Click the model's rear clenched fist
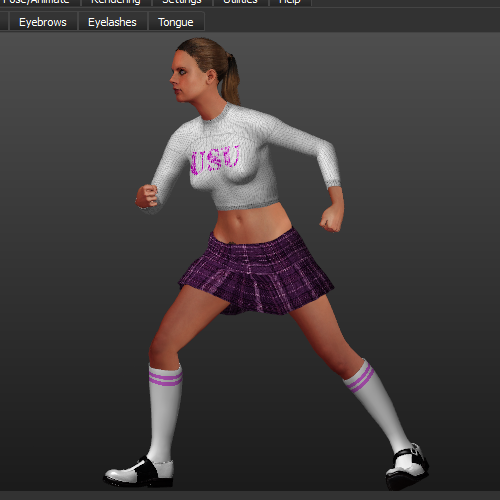This screenshot has height=500, width=500. pyautogui.click(x=331, y=219)
